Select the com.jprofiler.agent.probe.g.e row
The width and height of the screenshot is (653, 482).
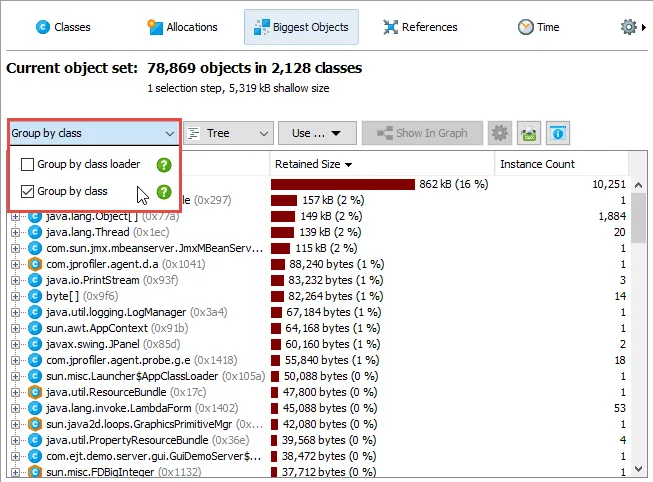pos(319,360)
